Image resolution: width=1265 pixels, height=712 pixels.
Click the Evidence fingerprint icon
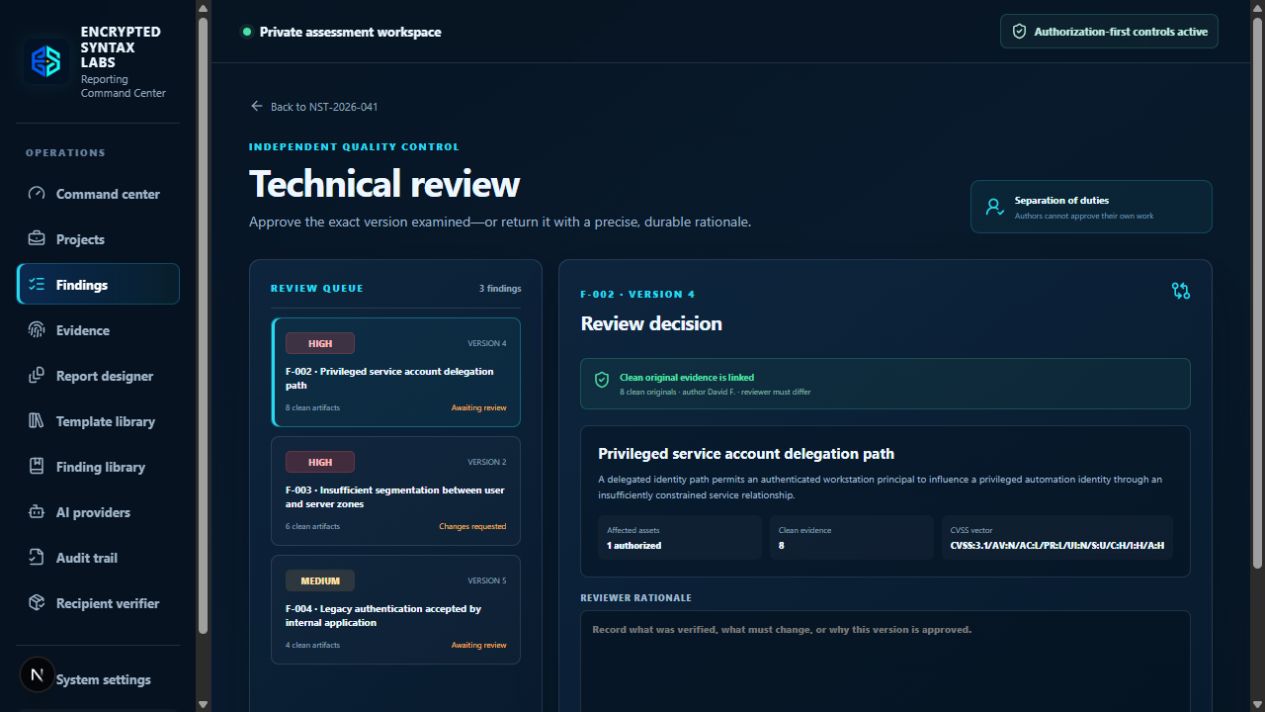(x=37, y=330)
